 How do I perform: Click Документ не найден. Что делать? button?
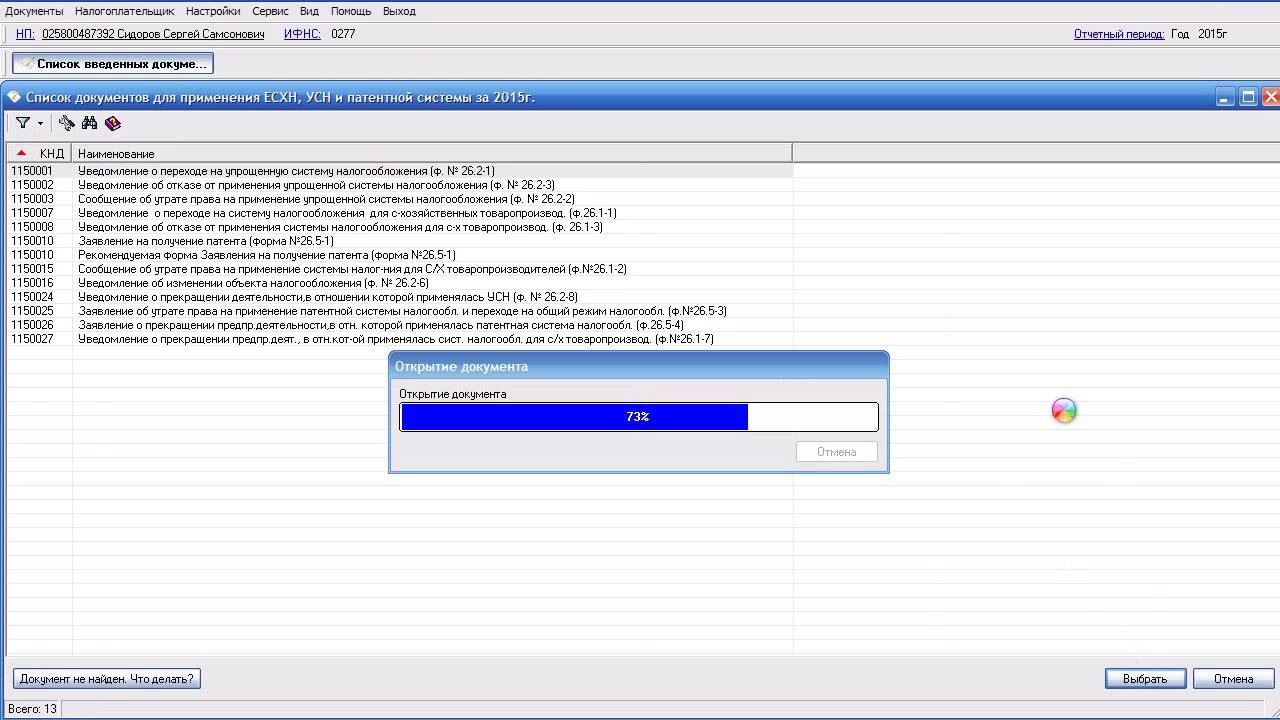(107, 679)
